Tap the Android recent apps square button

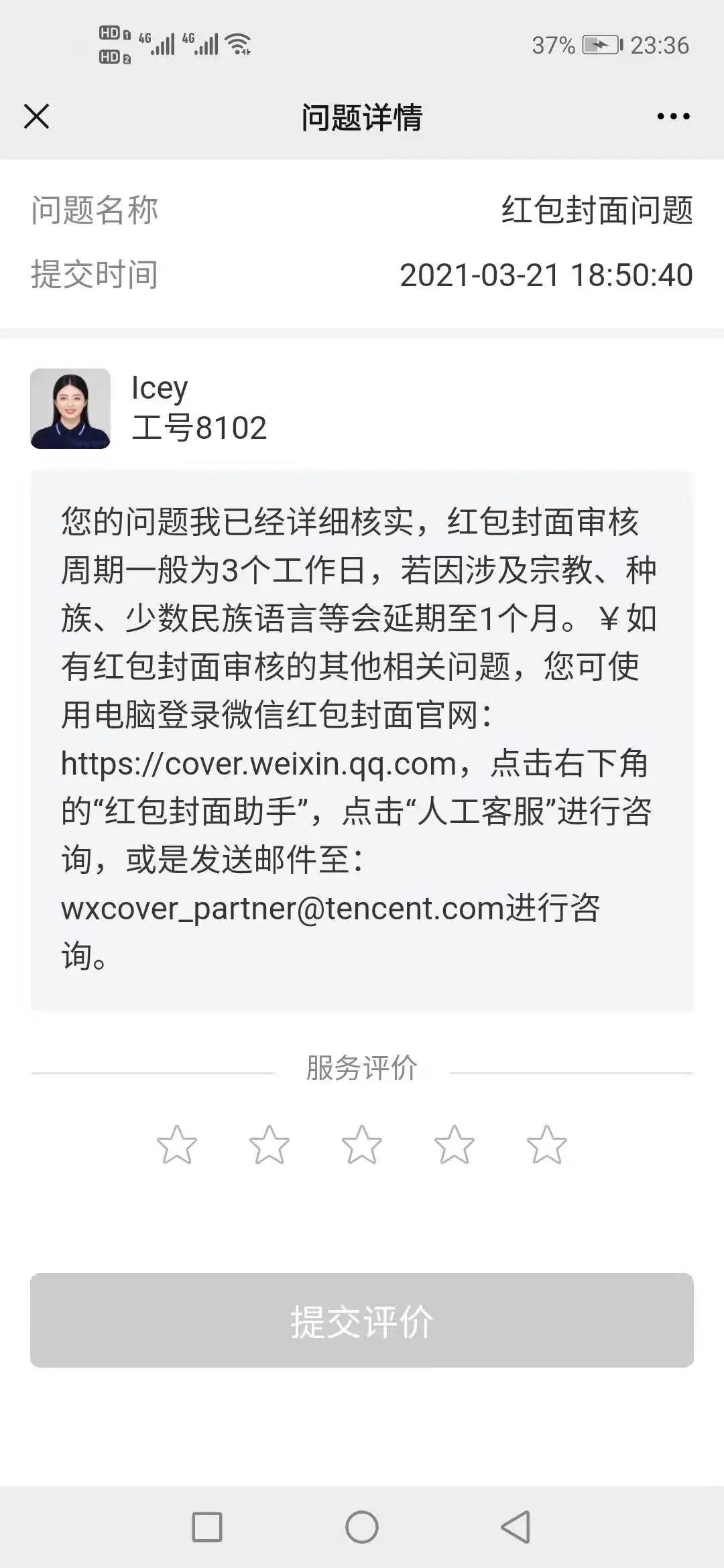[207, 1527]
